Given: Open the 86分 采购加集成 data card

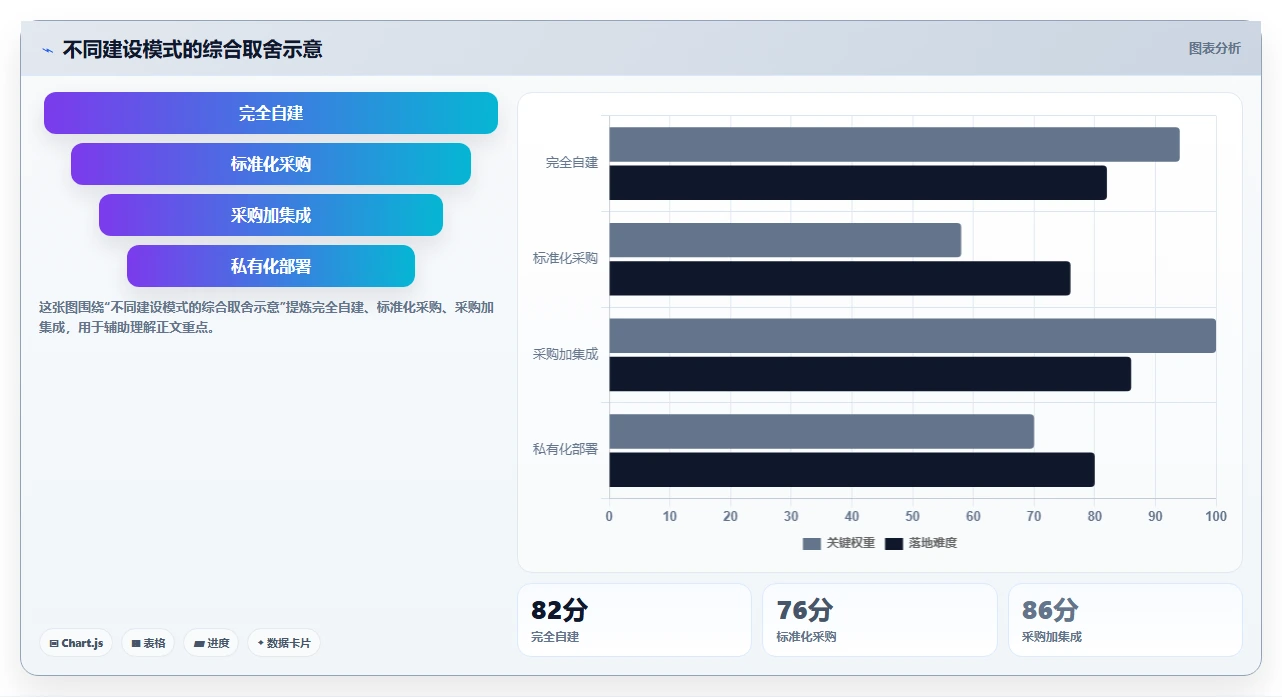Looking at the screenshot, I should click(1125, 620).
